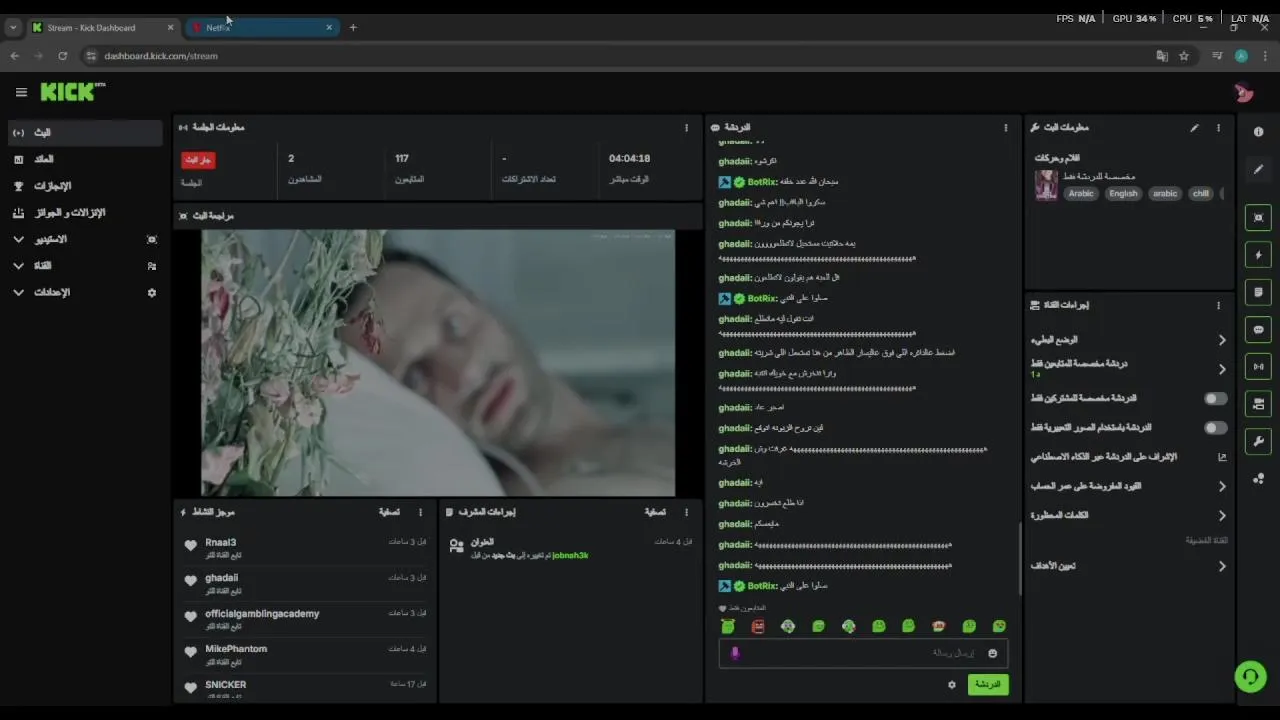Image resolution: width=1280 pixels, height=720 pixels.
Task: Open activity feed panel three-dot menu
Action: [x=420, y=512]
